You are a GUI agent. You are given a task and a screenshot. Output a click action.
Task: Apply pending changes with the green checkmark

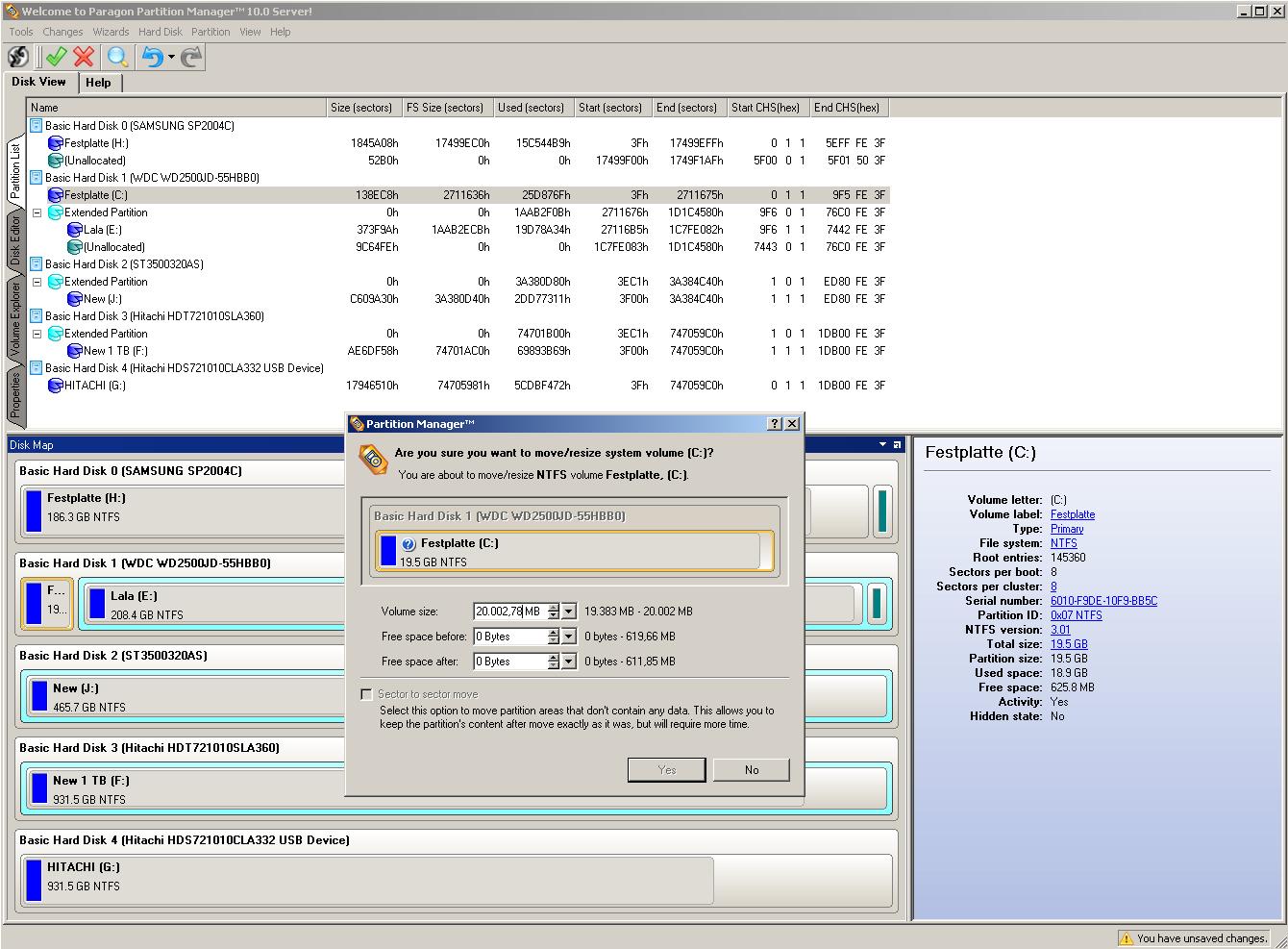pos(57,57)
